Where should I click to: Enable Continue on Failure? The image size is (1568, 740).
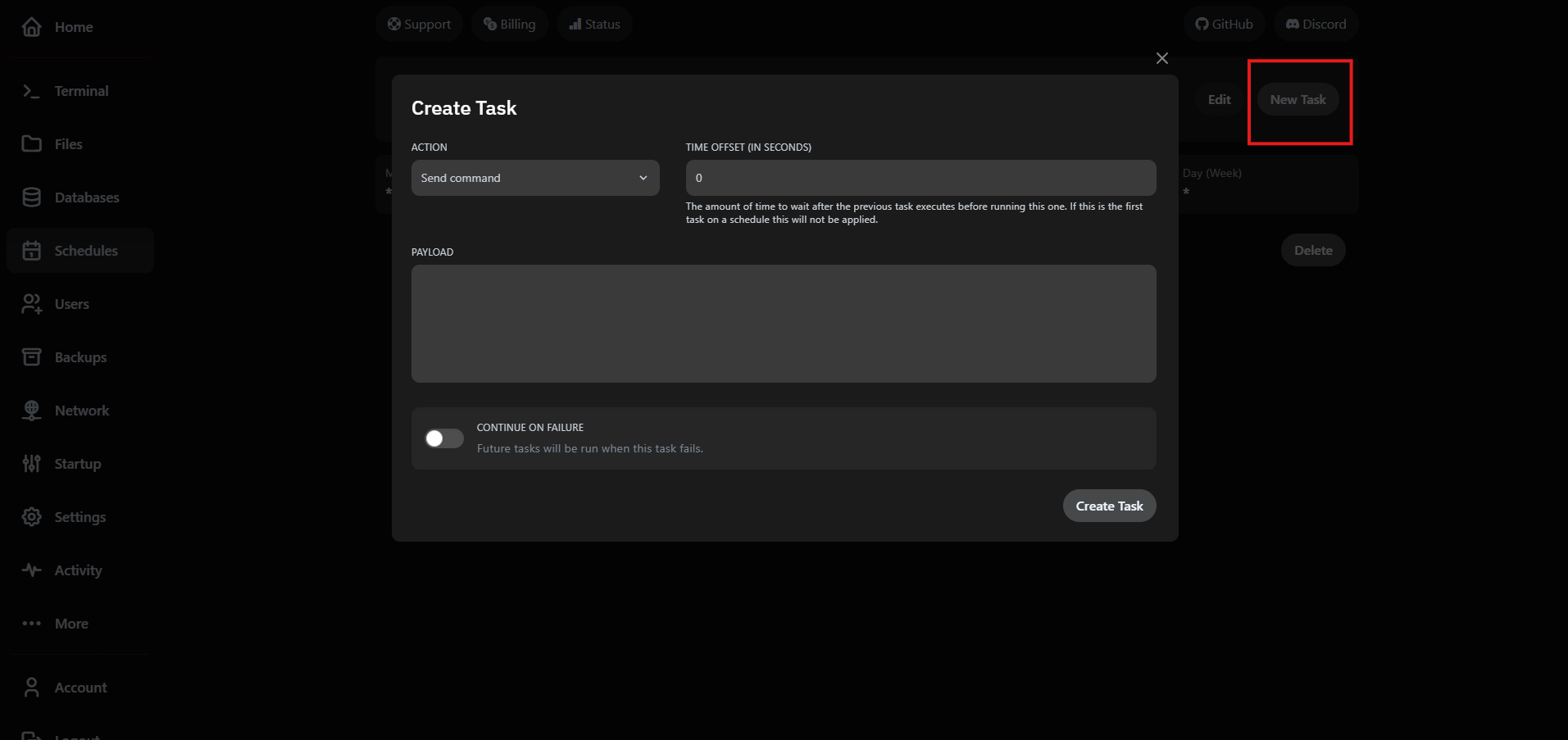point(443,438)
